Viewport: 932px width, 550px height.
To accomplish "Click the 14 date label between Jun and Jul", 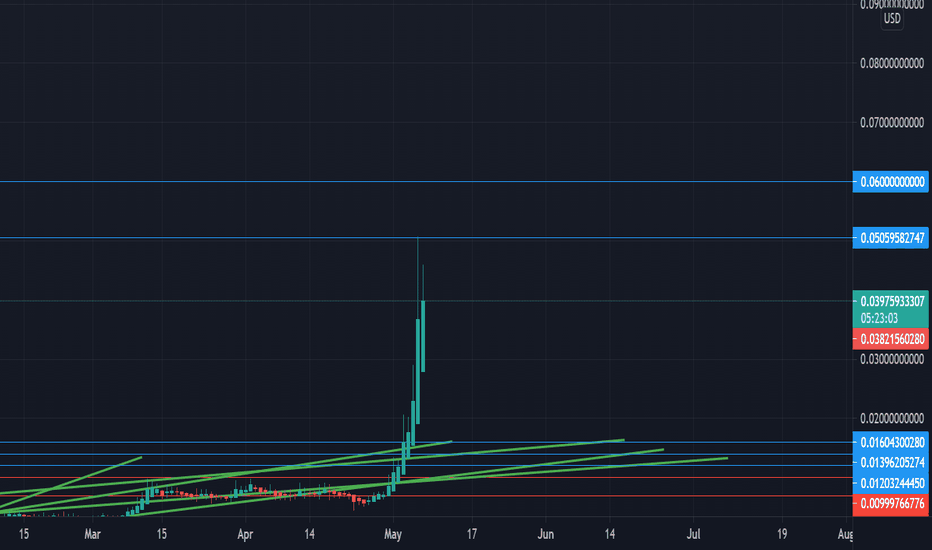I will point(610,534).
